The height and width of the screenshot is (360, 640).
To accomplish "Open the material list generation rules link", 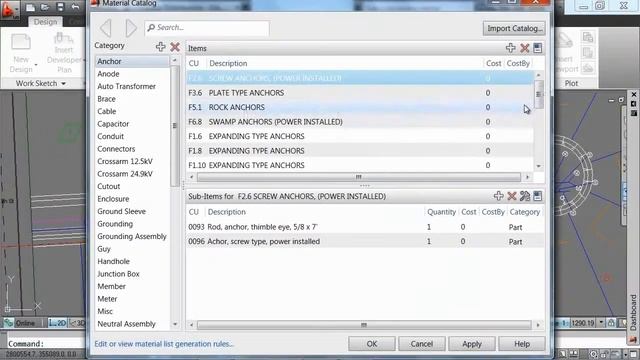I will (x=164, y=344).
